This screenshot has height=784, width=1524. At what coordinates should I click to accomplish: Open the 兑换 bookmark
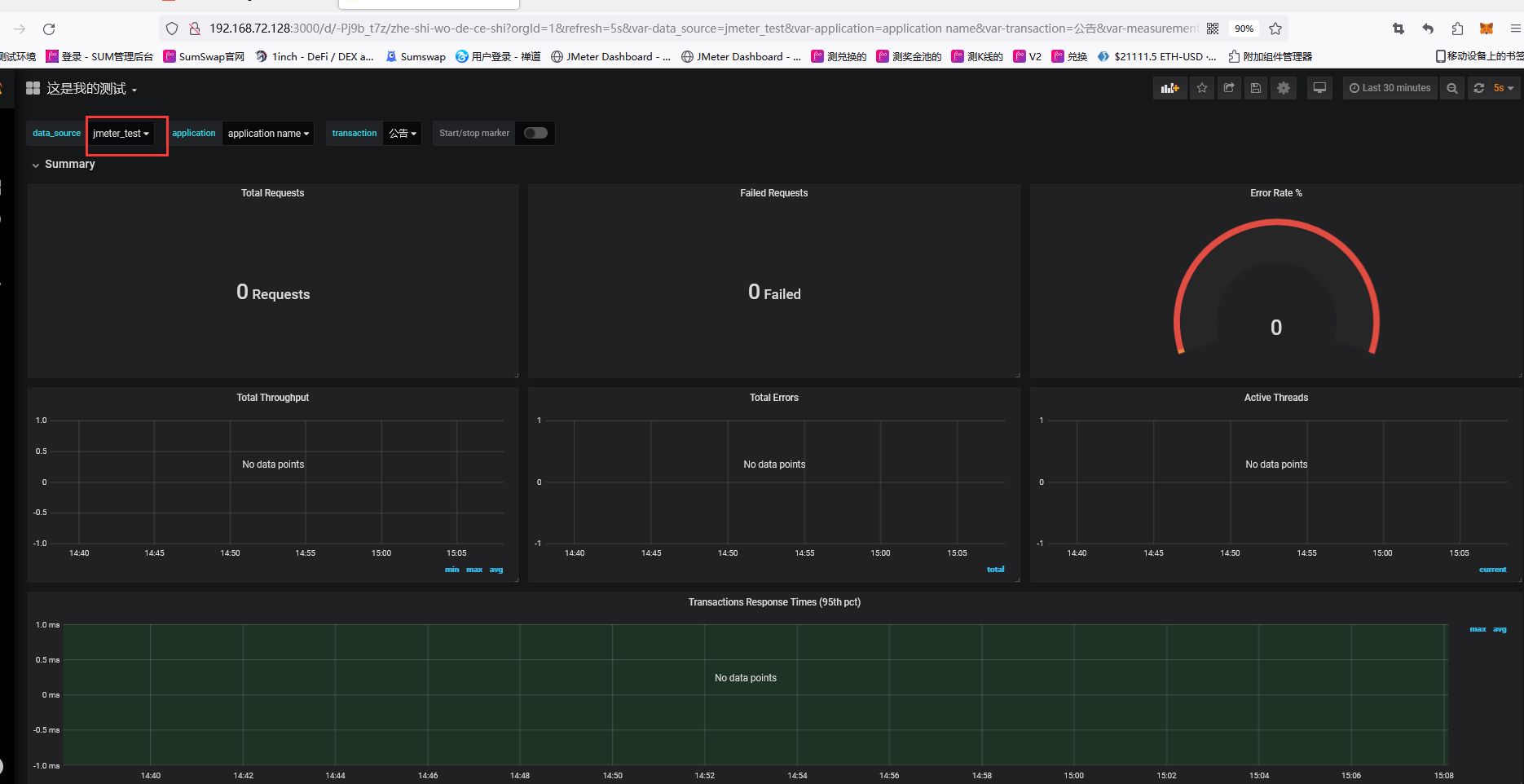(1069, 56)
